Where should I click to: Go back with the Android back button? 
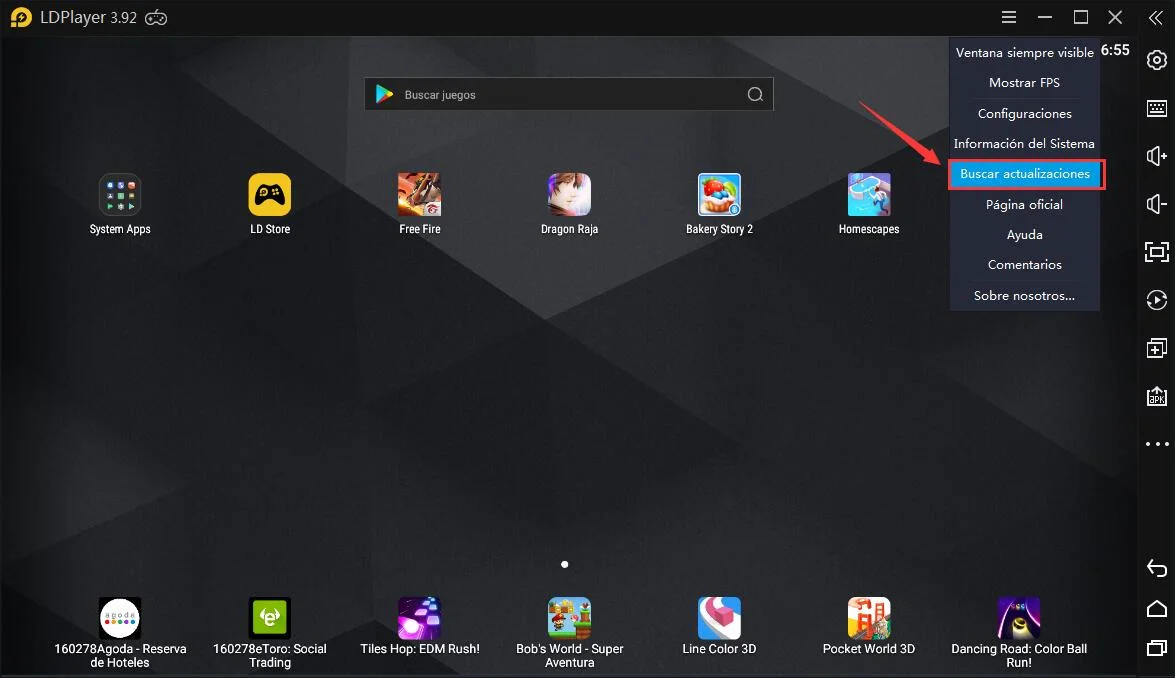pyautogui.click(x=1156, y=569)
